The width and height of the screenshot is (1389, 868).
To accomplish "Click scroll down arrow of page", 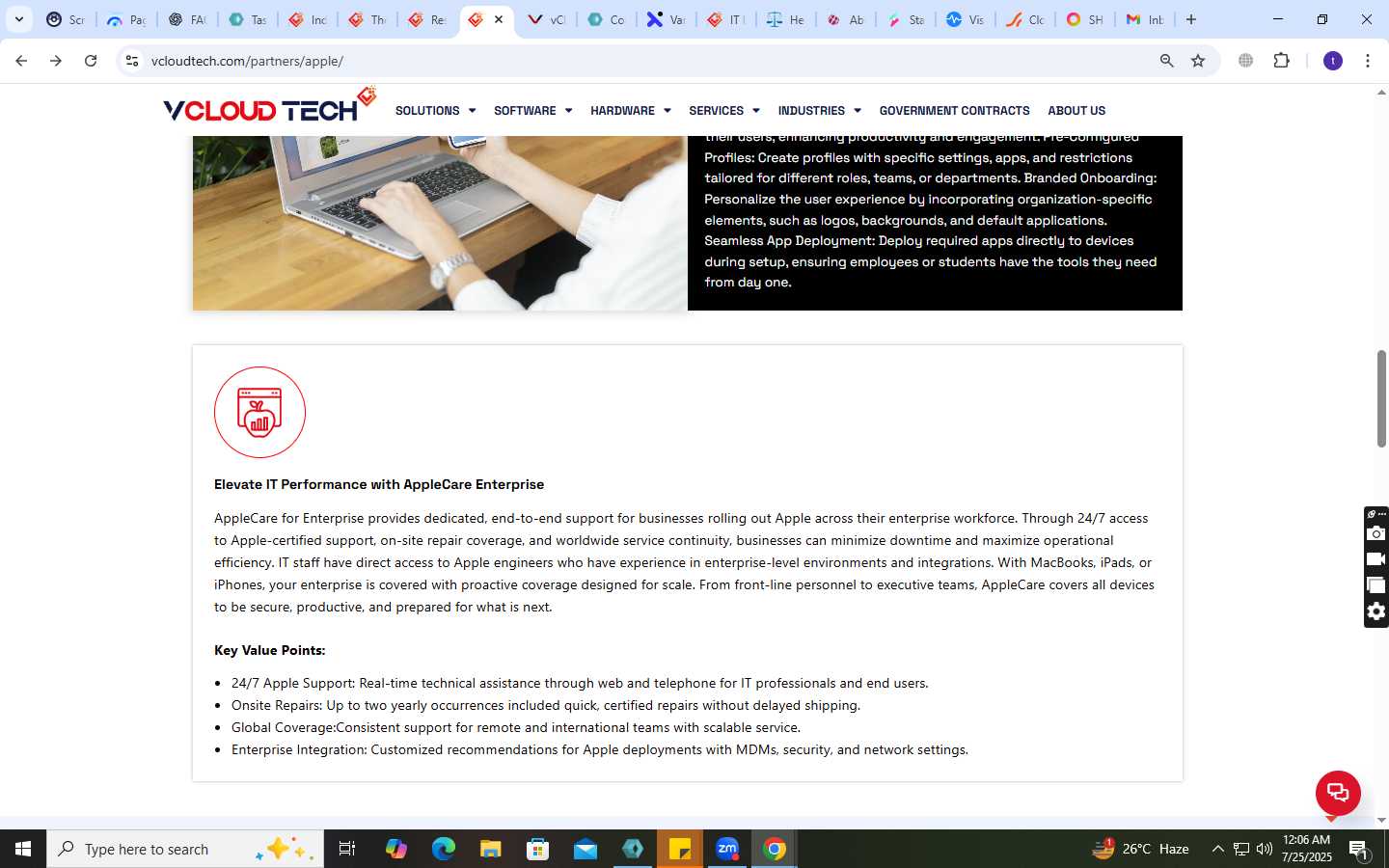I will point(1381,821).
